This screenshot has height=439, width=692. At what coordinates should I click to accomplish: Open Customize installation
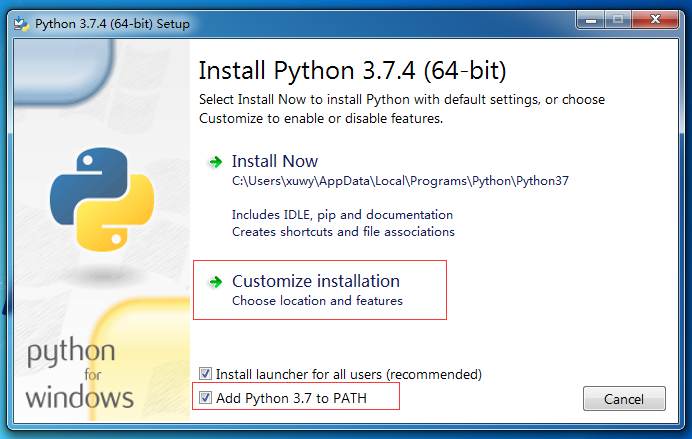pos(316,281)
